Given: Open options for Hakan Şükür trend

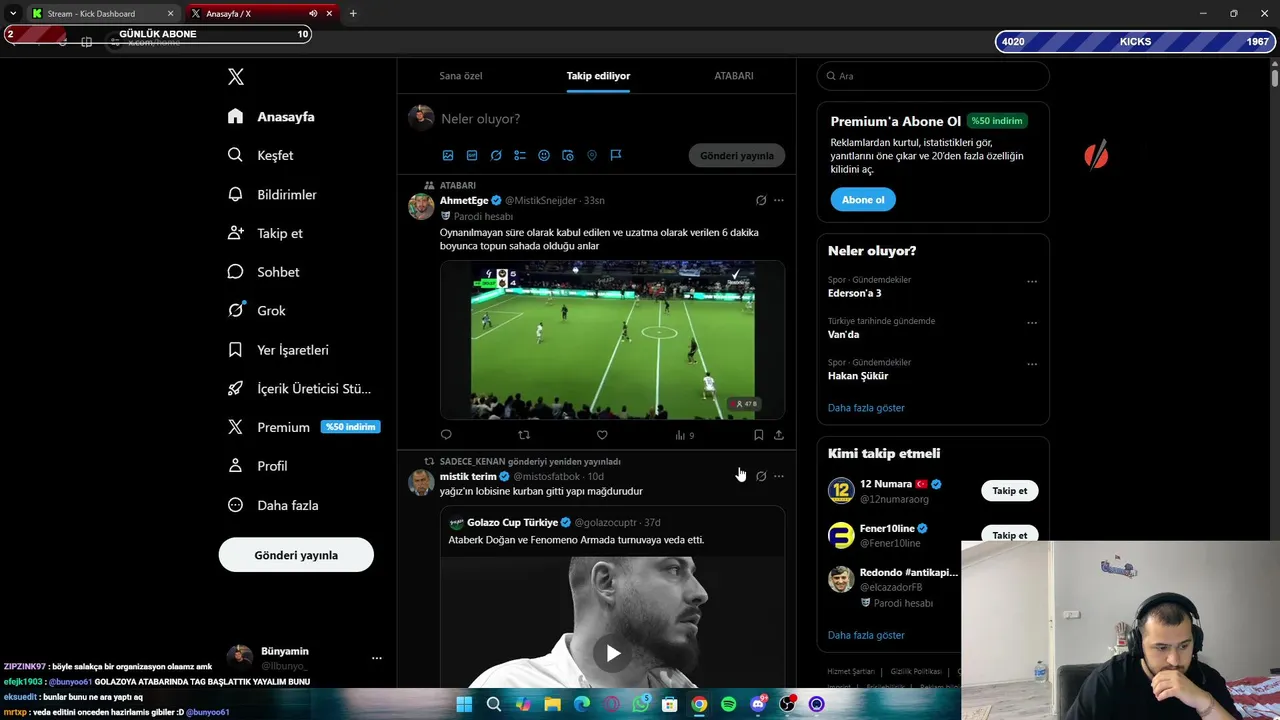Looking at the screenshot, I should tap(1032, 364).
